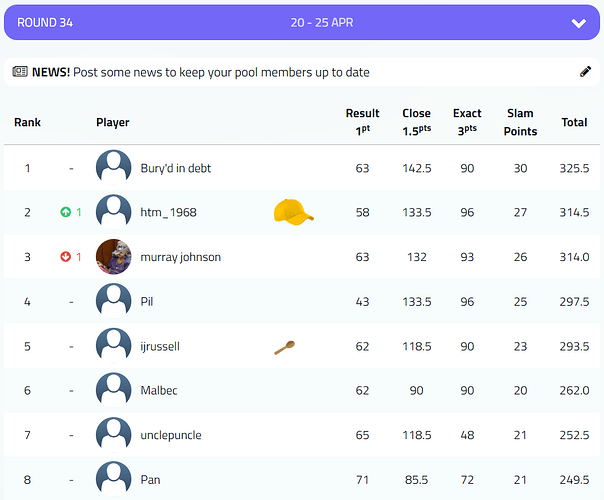Open player htm_1968's name link
The width and height of the screenshot is (604, 500).
(170, 212)
